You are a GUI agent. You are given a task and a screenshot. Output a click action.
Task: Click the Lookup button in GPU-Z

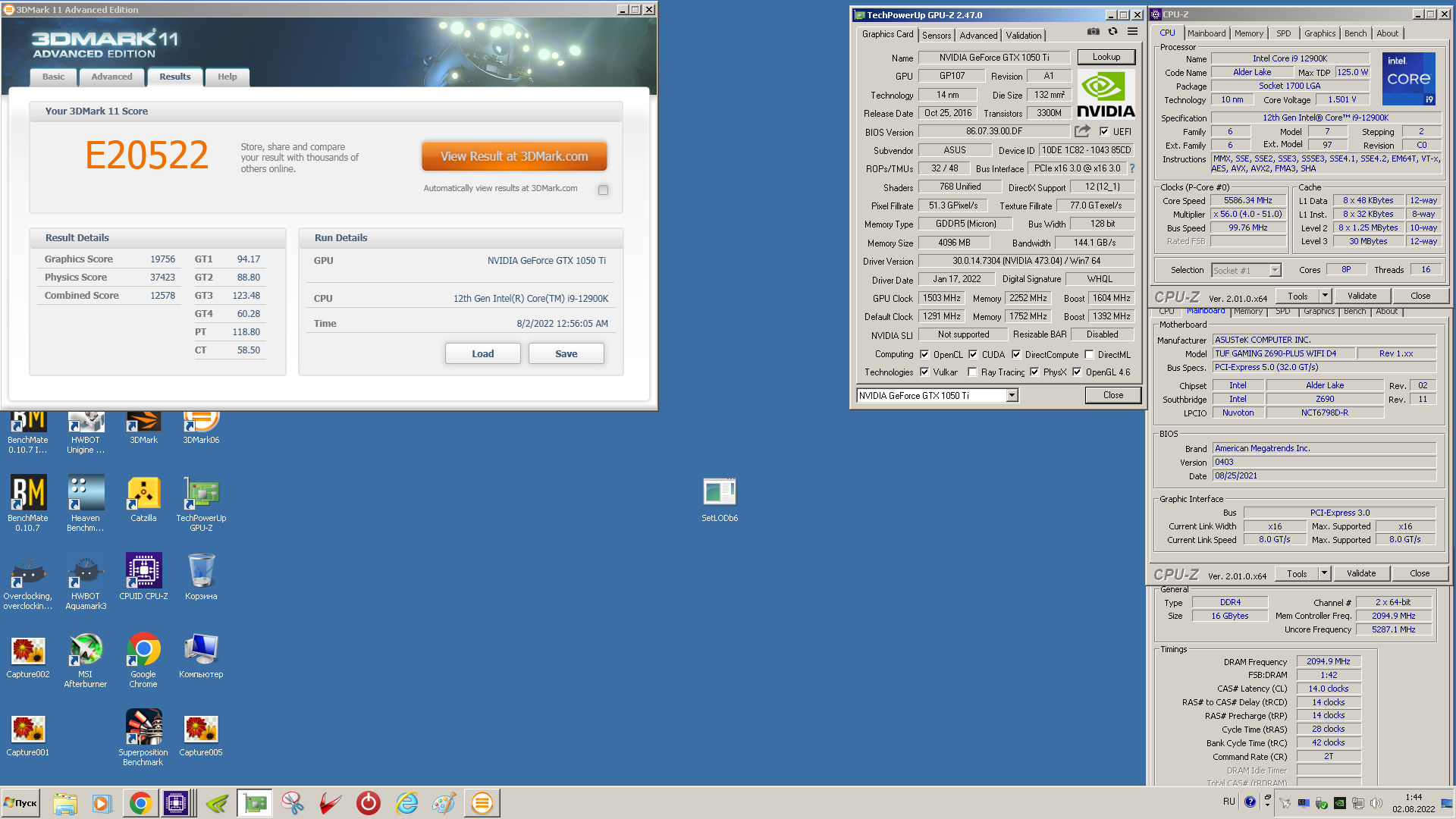(x=1106, y=57)
